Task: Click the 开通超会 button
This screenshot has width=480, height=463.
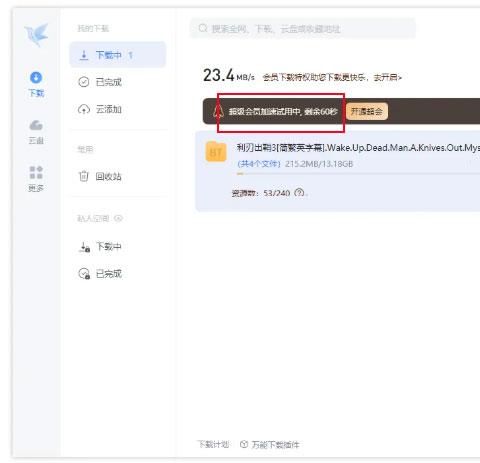Action: (367, 111)
